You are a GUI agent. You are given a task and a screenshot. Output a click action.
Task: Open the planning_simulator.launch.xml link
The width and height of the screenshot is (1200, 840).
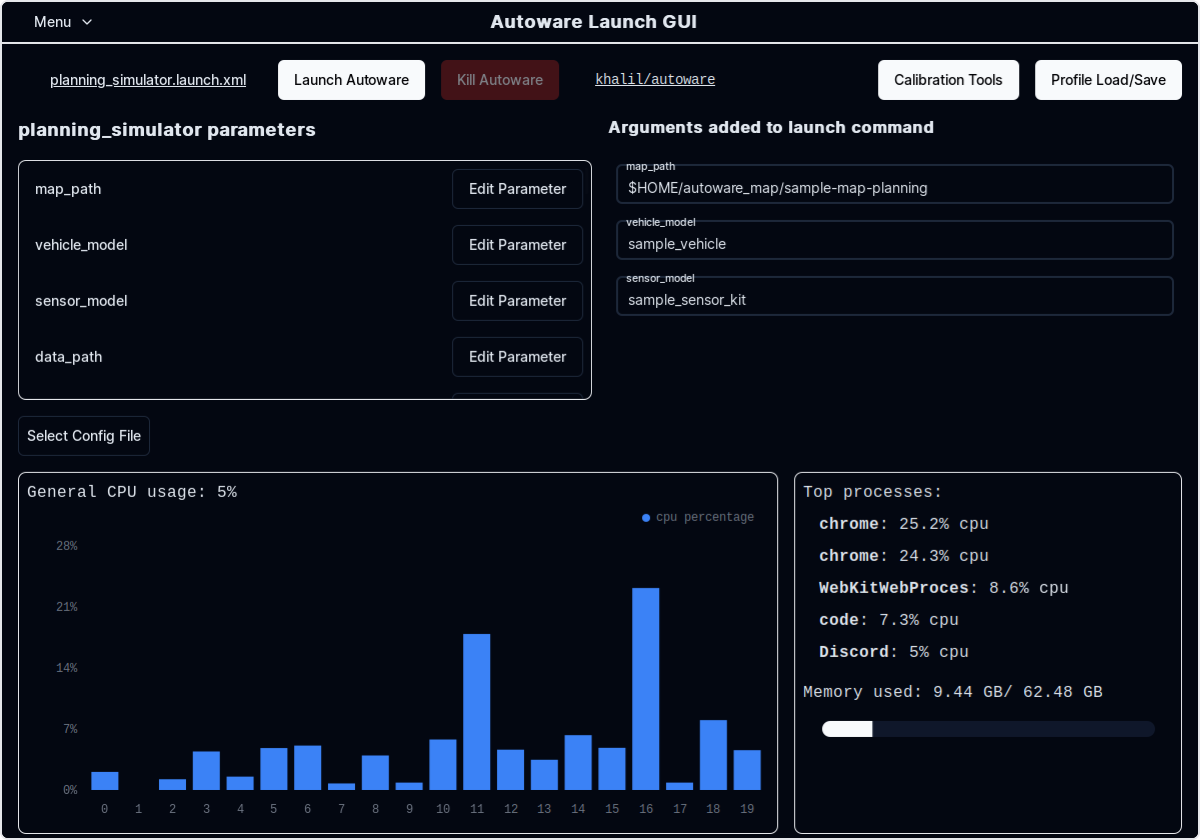tap(148, 80)
